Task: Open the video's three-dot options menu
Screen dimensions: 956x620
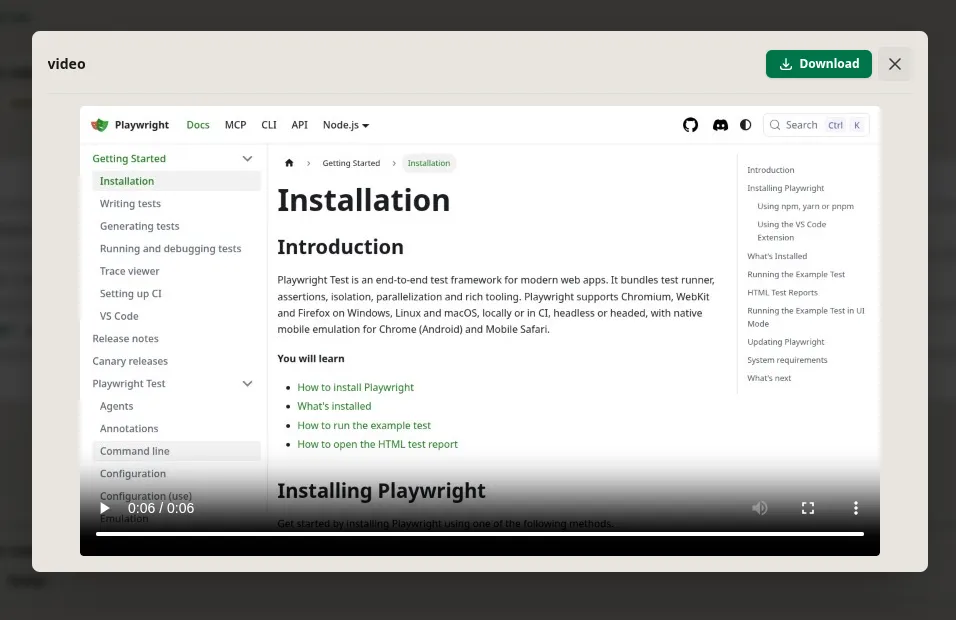Action: pos(855,508)
